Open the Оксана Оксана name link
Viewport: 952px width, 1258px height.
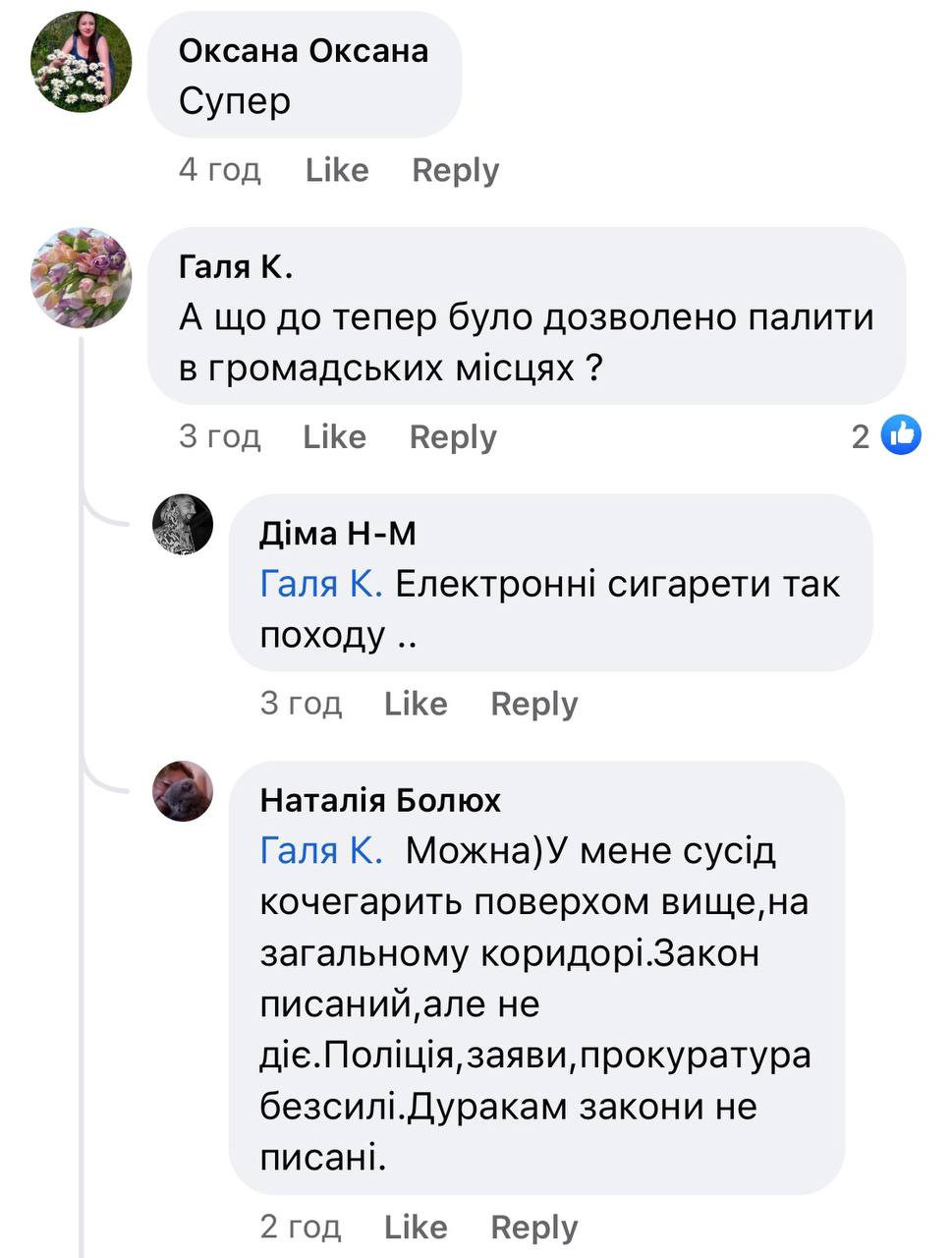[304, 51]
